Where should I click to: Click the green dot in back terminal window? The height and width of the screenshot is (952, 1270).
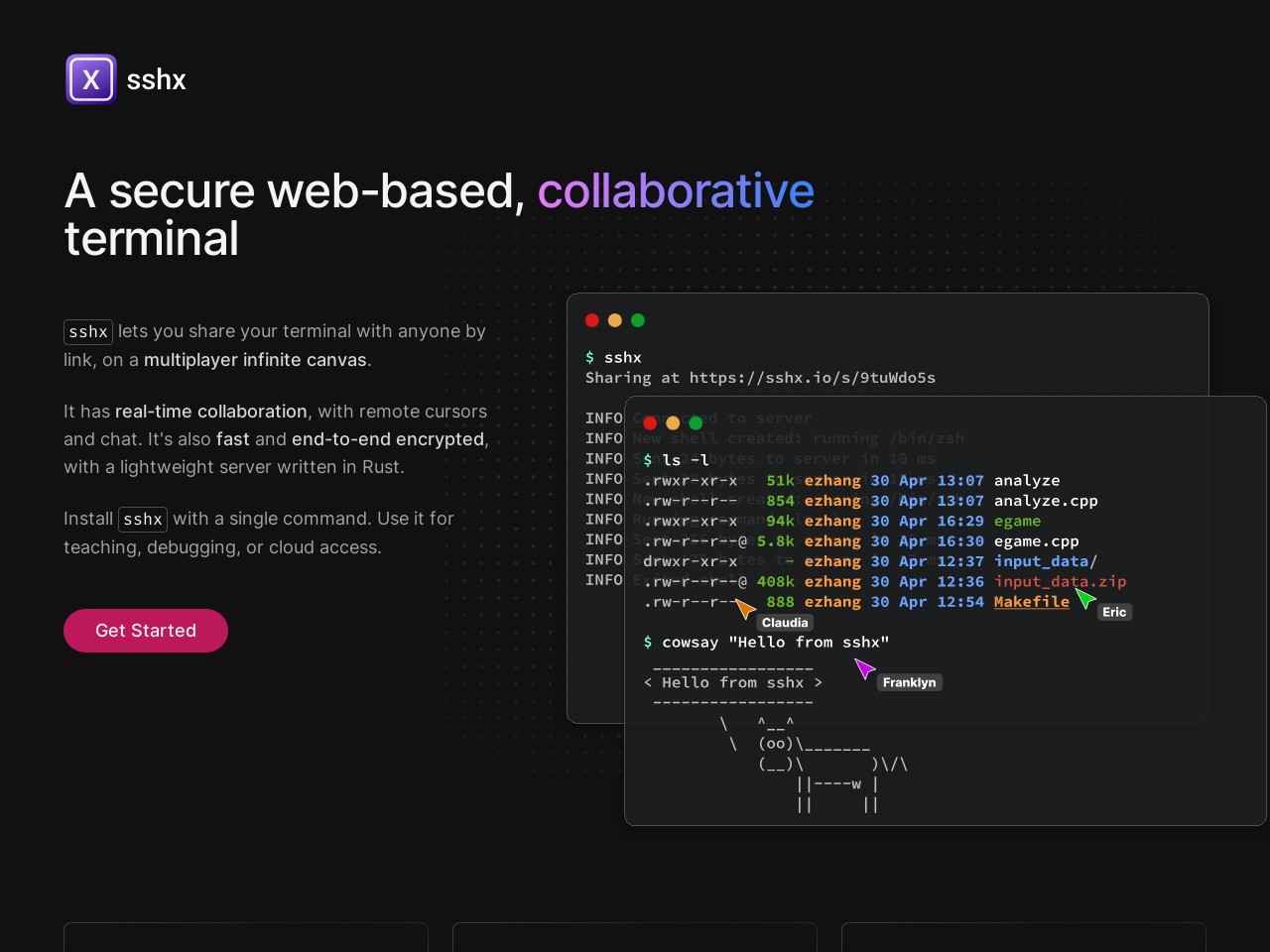click(638, 320)
